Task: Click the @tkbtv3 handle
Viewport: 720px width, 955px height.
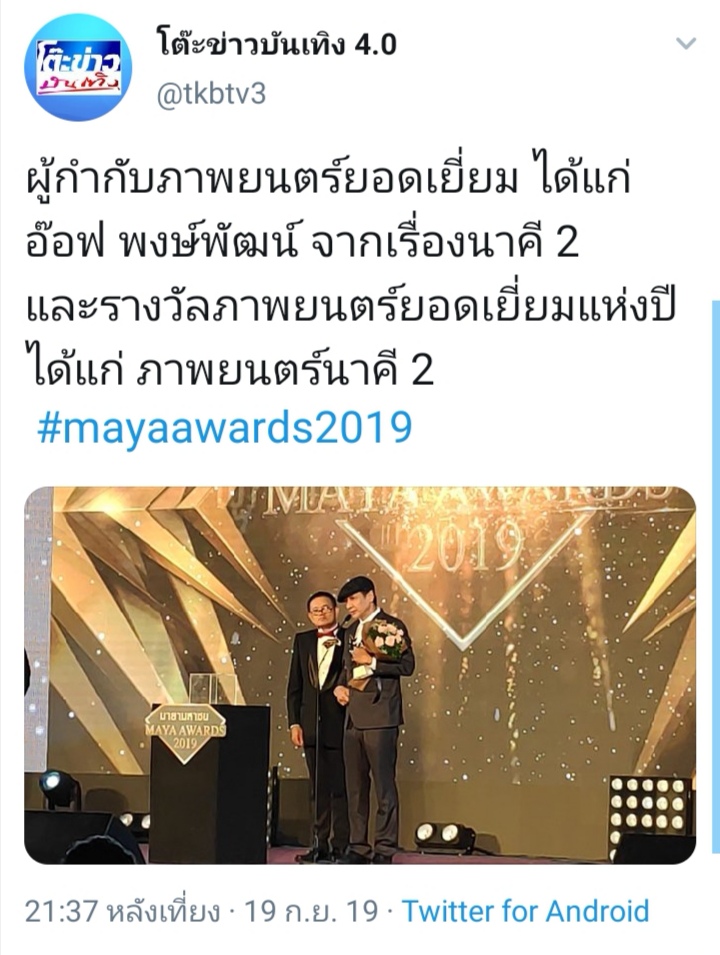Action: 211,95
